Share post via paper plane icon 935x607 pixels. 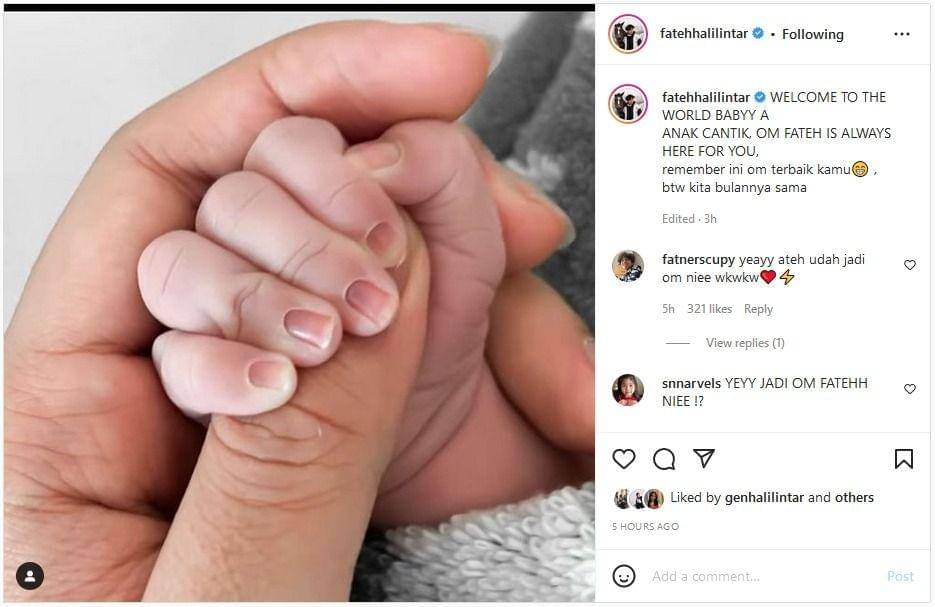coord(704,458)
